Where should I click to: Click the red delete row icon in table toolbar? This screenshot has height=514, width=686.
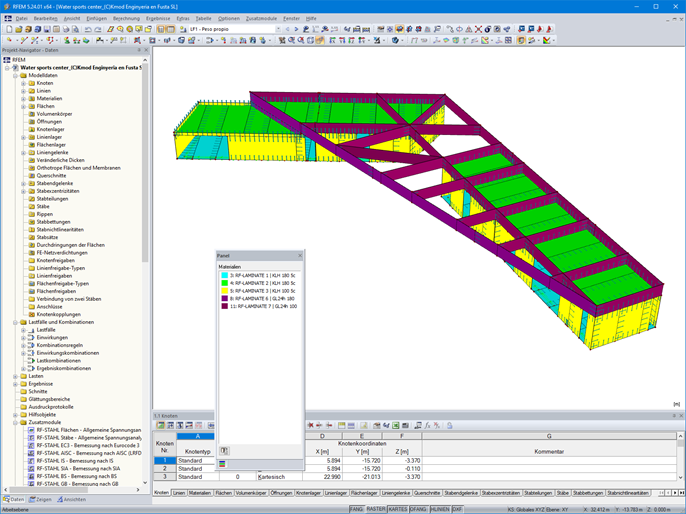tap(310, 425)
